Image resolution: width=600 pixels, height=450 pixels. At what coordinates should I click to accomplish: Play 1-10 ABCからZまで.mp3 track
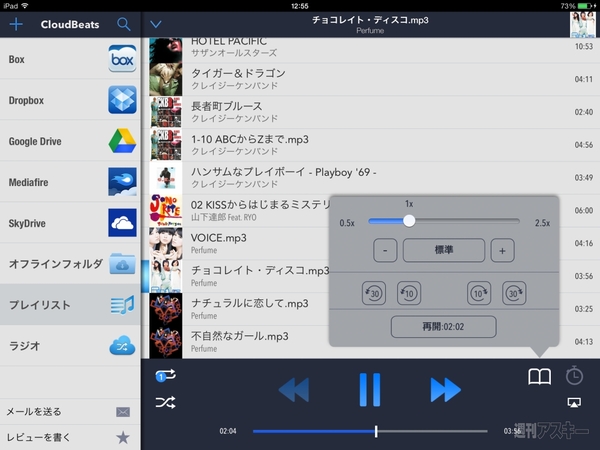pos(370,145)
